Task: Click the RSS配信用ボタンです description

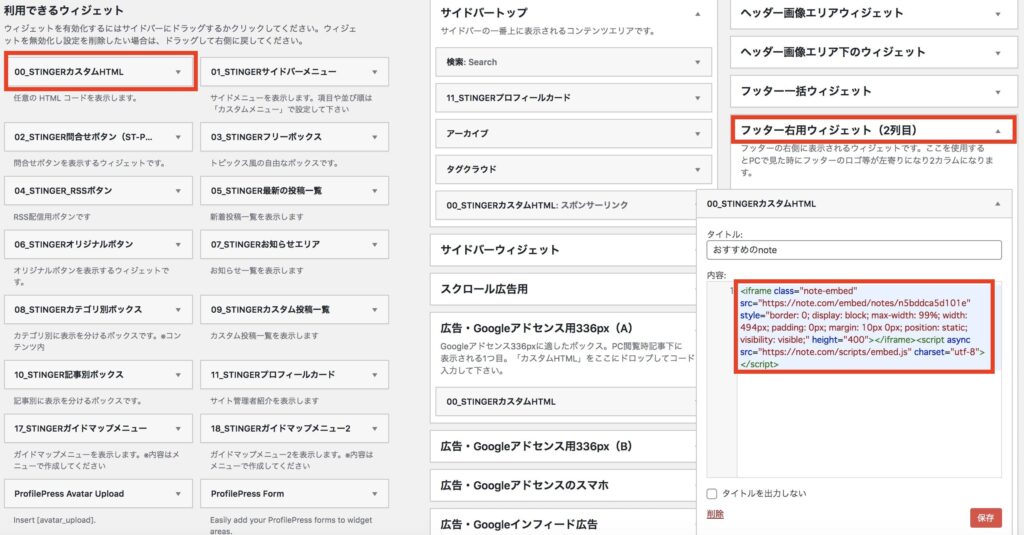Action: pyautogui.click(x=52, y=217)
